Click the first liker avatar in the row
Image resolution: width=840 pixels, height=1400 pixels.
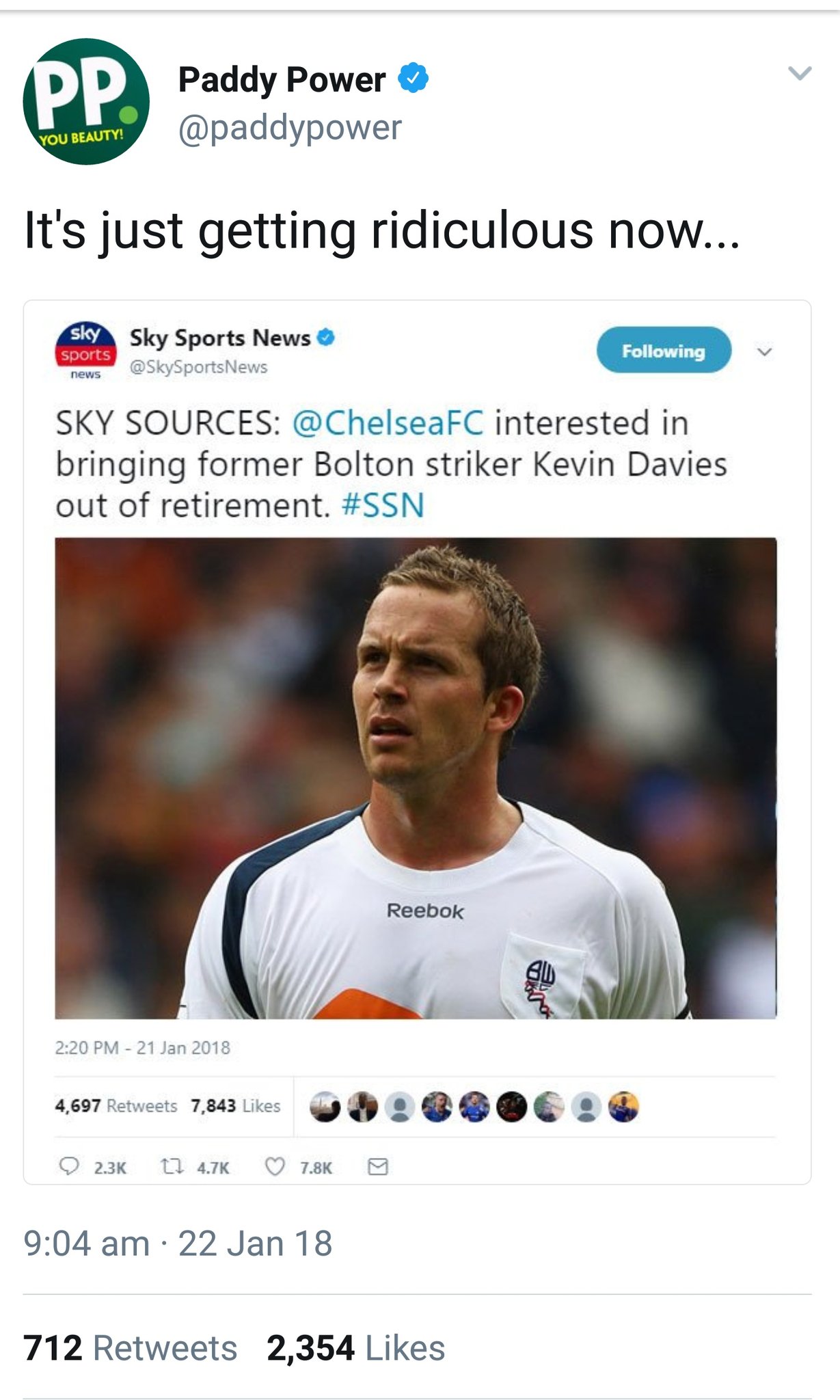point(325,1107)
